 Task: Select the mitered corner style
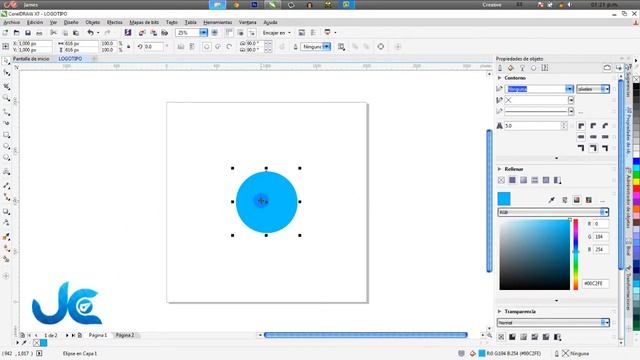(x=581, y=126)
